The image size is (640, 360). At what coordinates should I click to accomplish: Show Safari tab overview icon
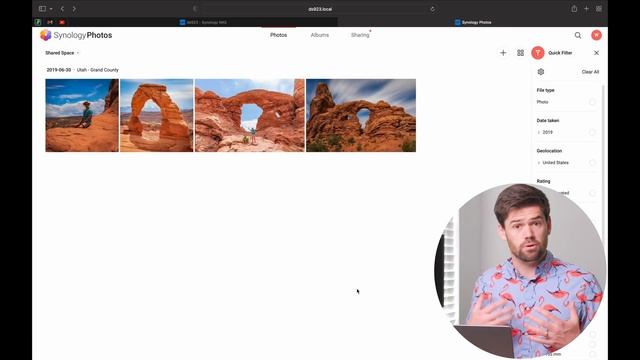pos(599,9)
